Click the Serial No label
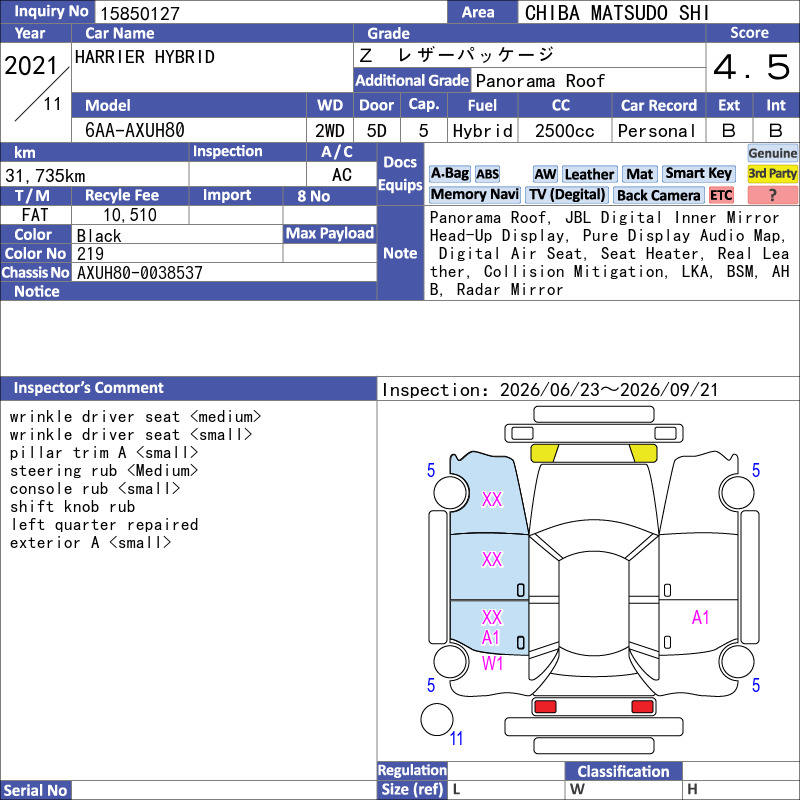 36,790
